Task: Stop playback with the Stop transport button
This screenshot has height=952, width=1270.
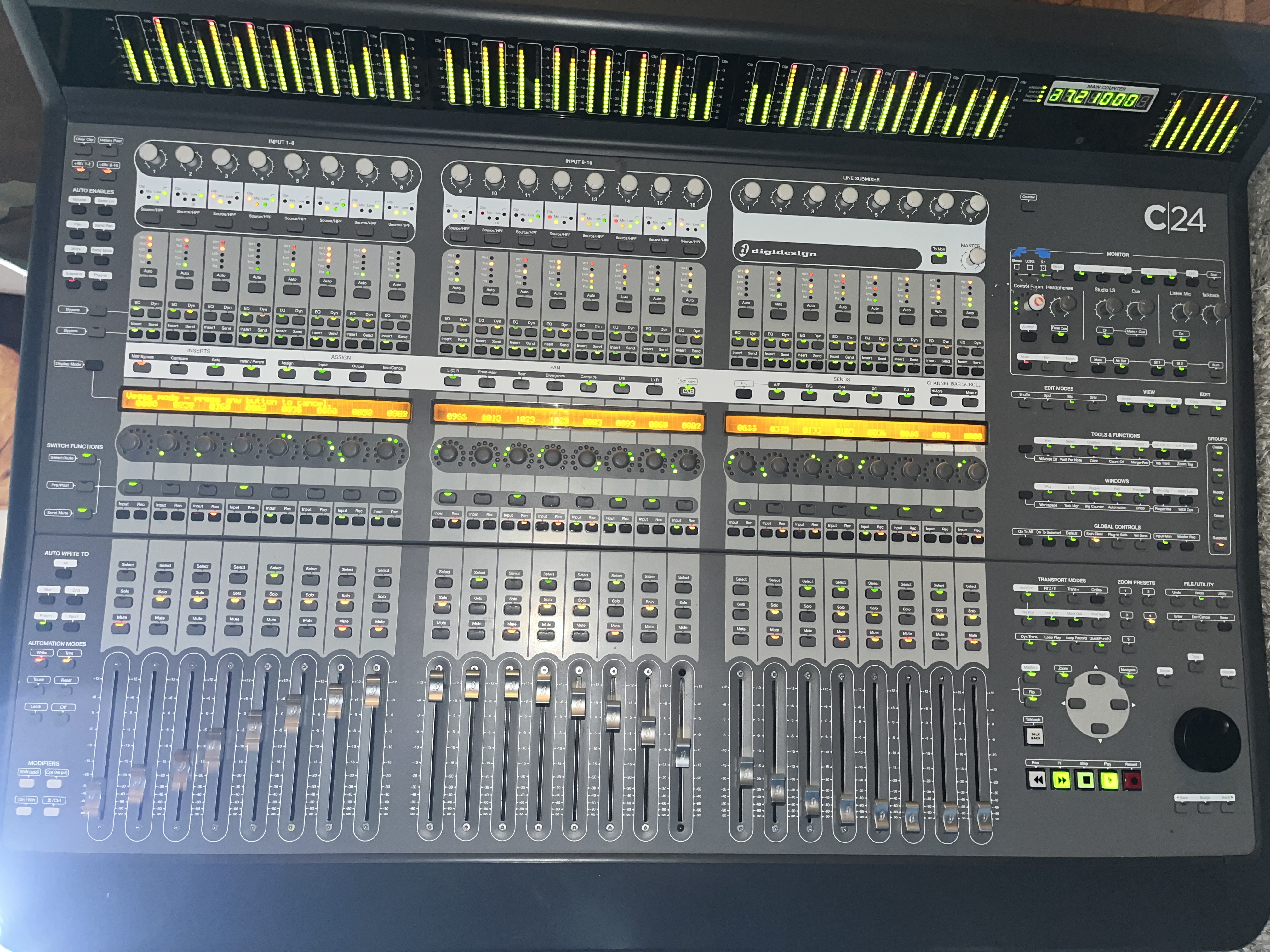Action: pos(1085,780)
